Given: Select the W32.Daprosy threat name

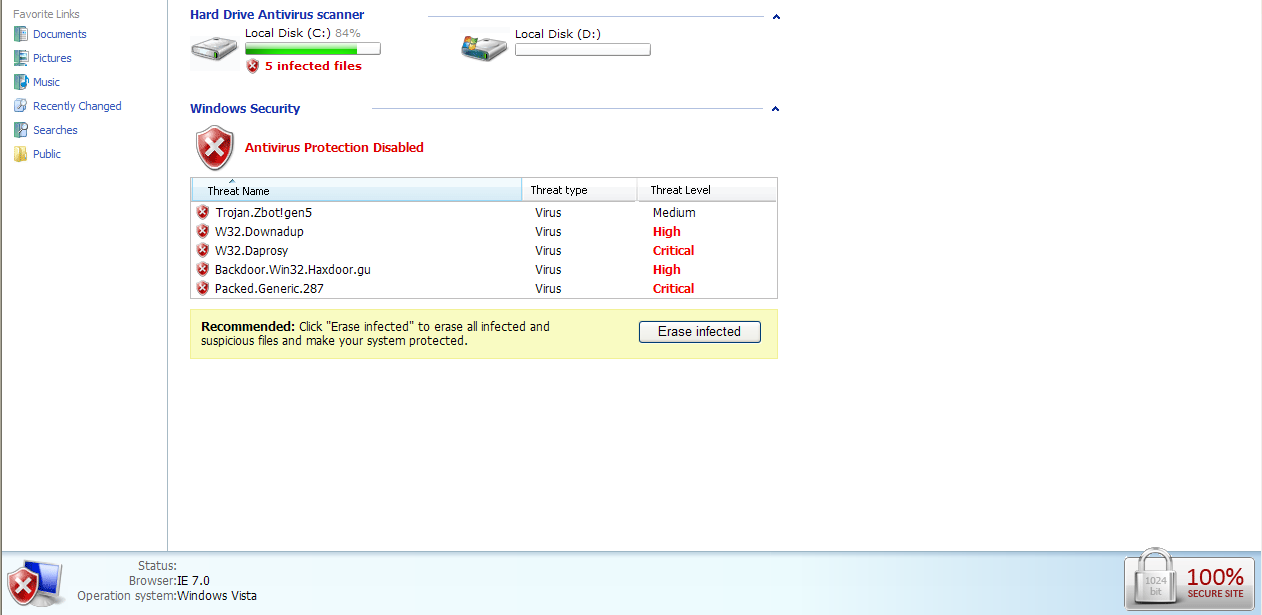Looking at the screenshot, I should (251, 251).
